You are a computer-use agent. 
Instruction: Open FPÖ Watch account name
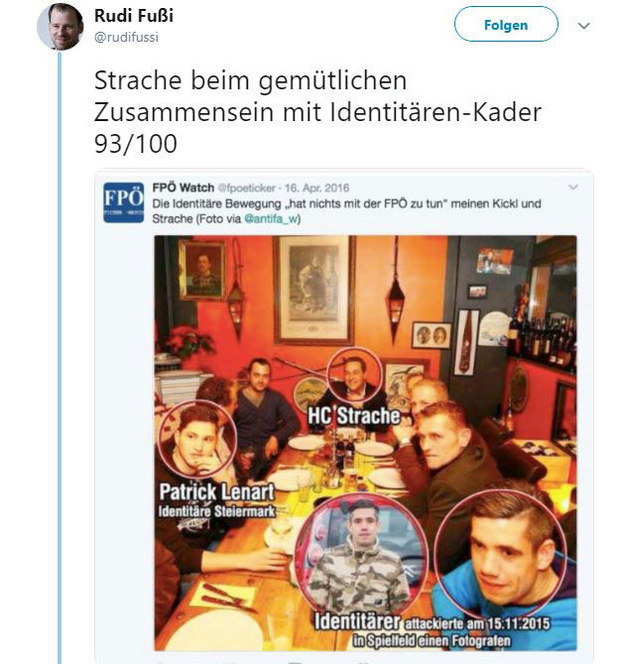point(183,188)
